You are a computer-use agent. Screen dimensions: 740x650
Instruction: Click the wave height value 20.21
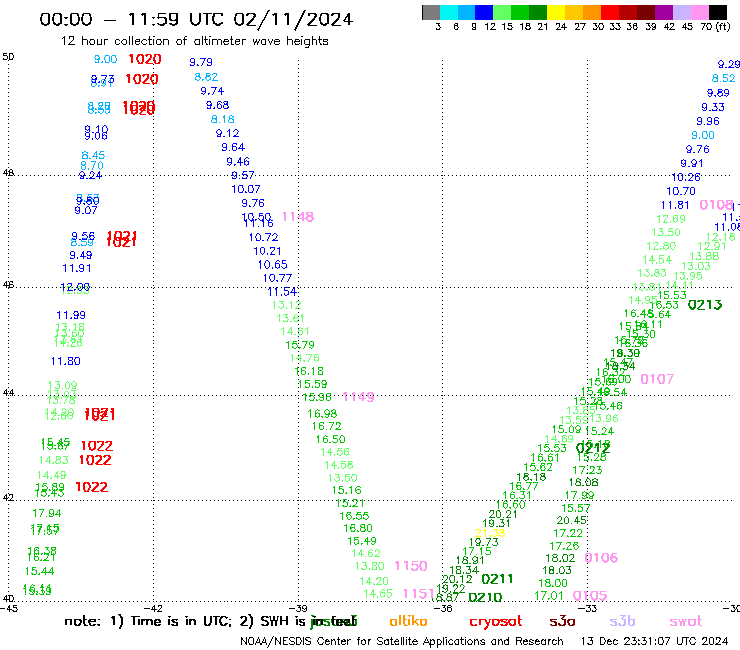503,514
